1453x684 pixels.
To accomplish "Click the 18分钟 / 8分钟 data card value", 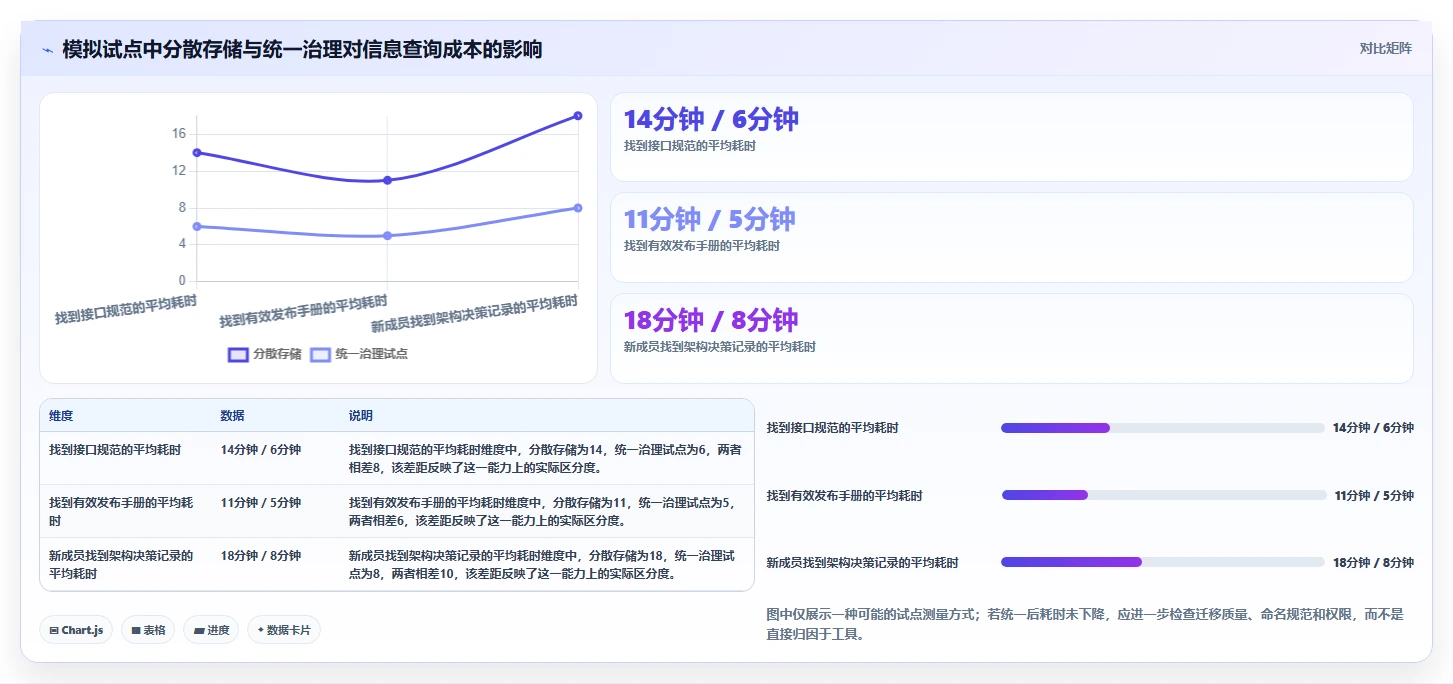I will click(x=711, y=320).
